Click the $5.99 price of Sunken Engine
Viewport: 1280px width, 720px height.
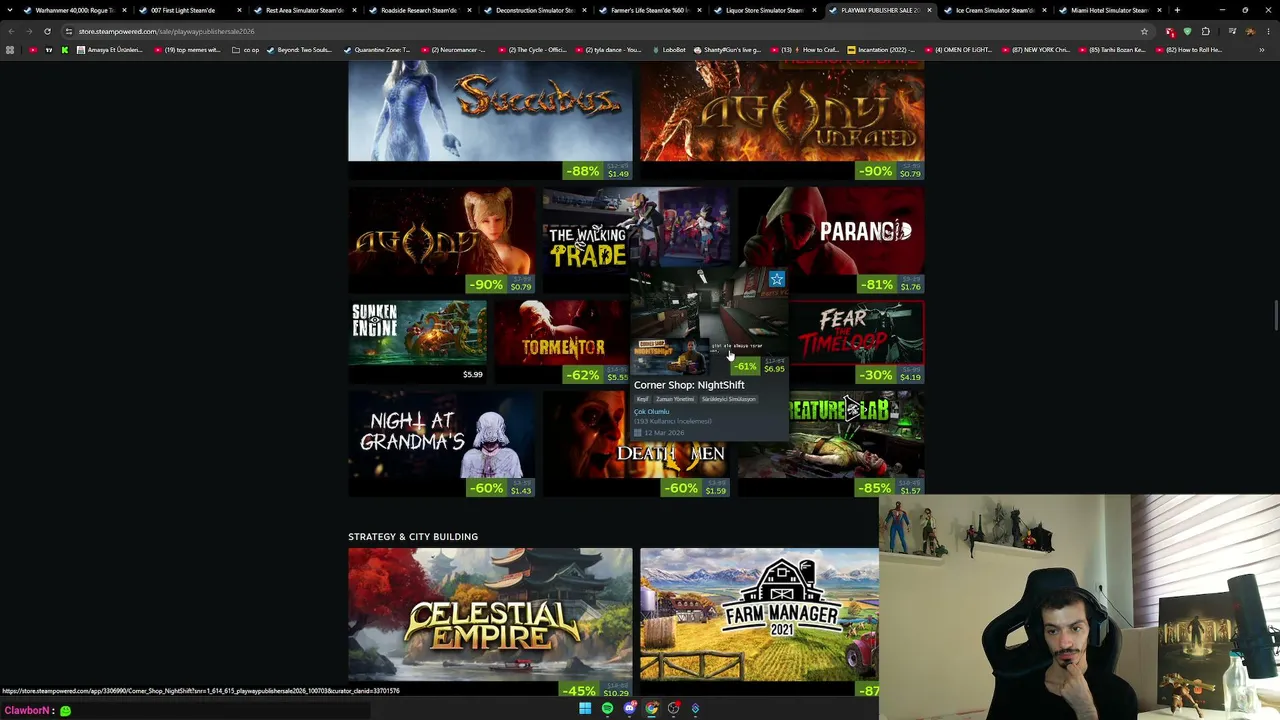[x=472, y=375]
